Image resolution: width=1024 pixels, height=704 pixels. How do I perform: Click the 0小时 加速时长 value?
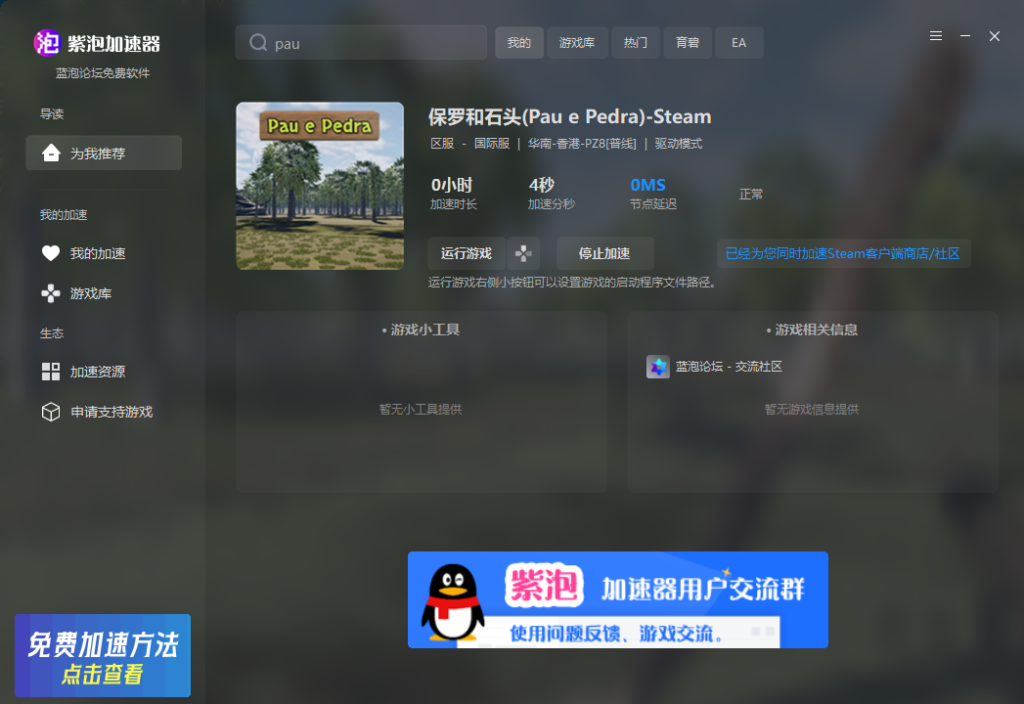click(451, 185)
